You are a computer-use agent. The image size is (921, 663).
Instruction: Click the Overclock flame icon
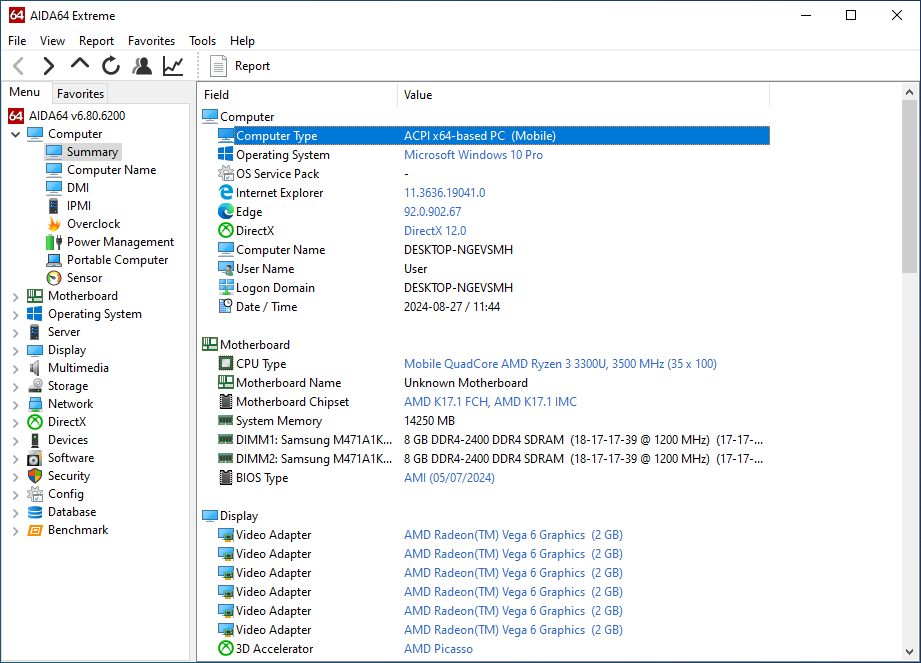[x=54, y=224]
